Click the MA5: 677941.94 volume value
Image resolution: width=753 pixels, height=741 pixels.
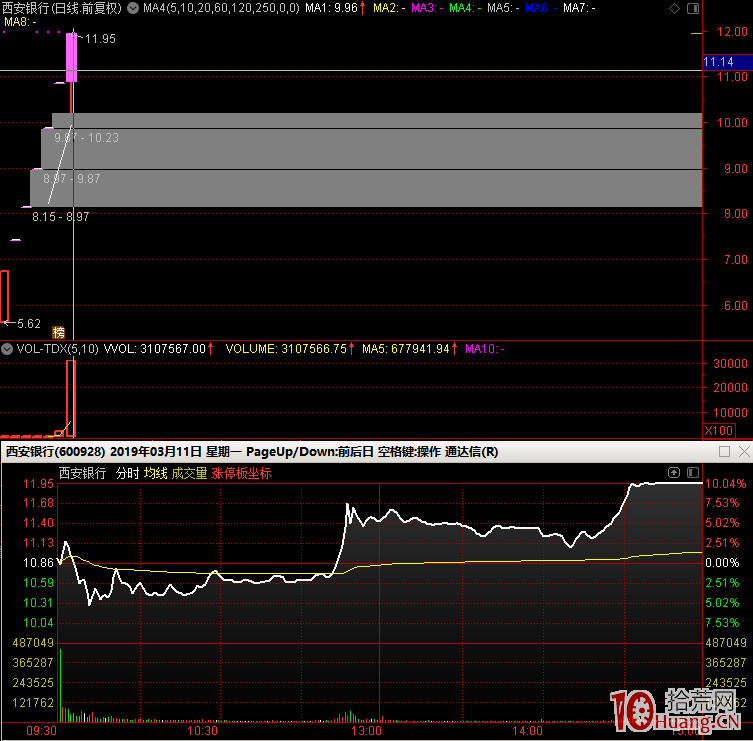(x=410, y=349)
